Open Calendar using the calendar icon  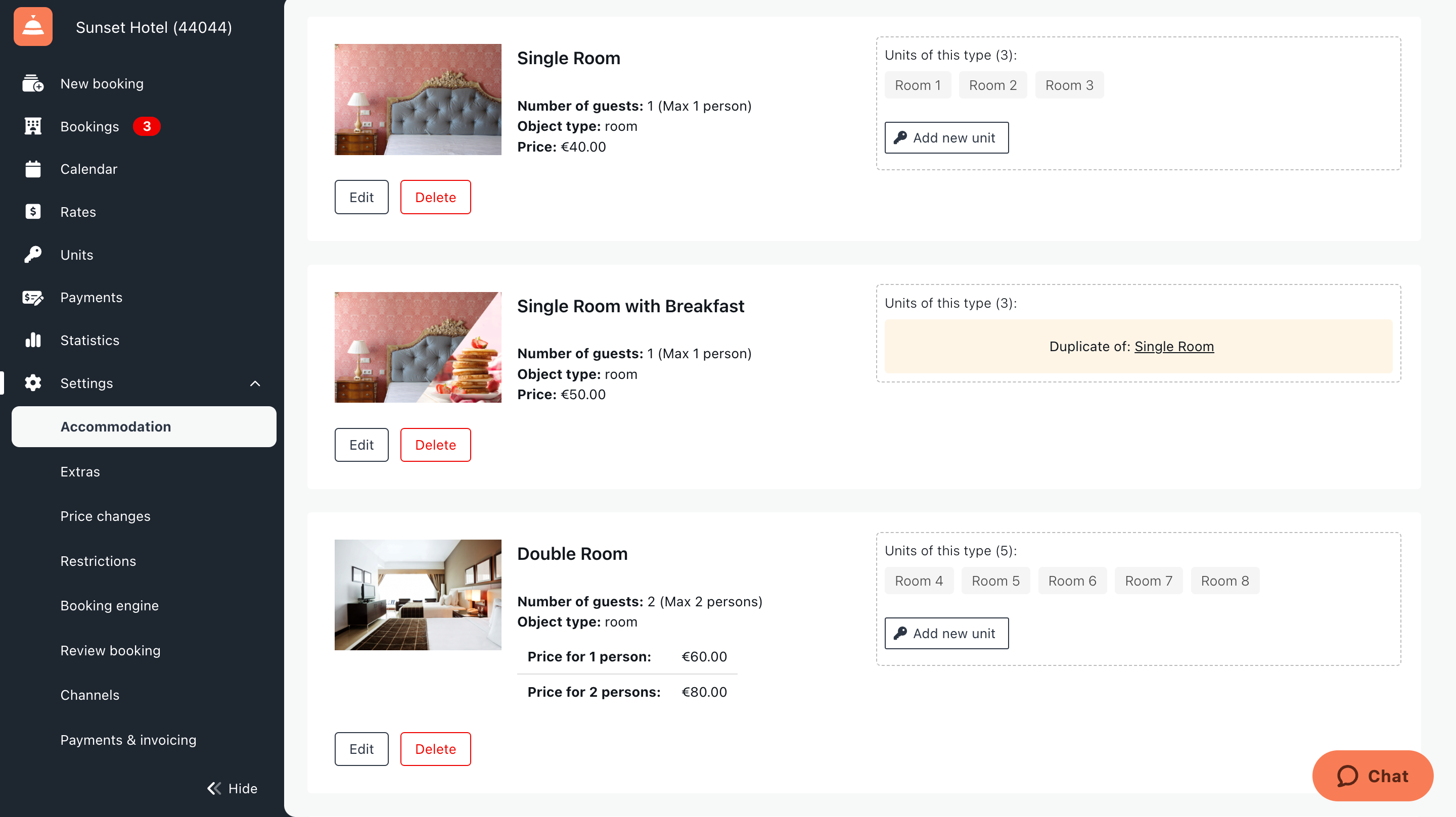coord(33,169)
